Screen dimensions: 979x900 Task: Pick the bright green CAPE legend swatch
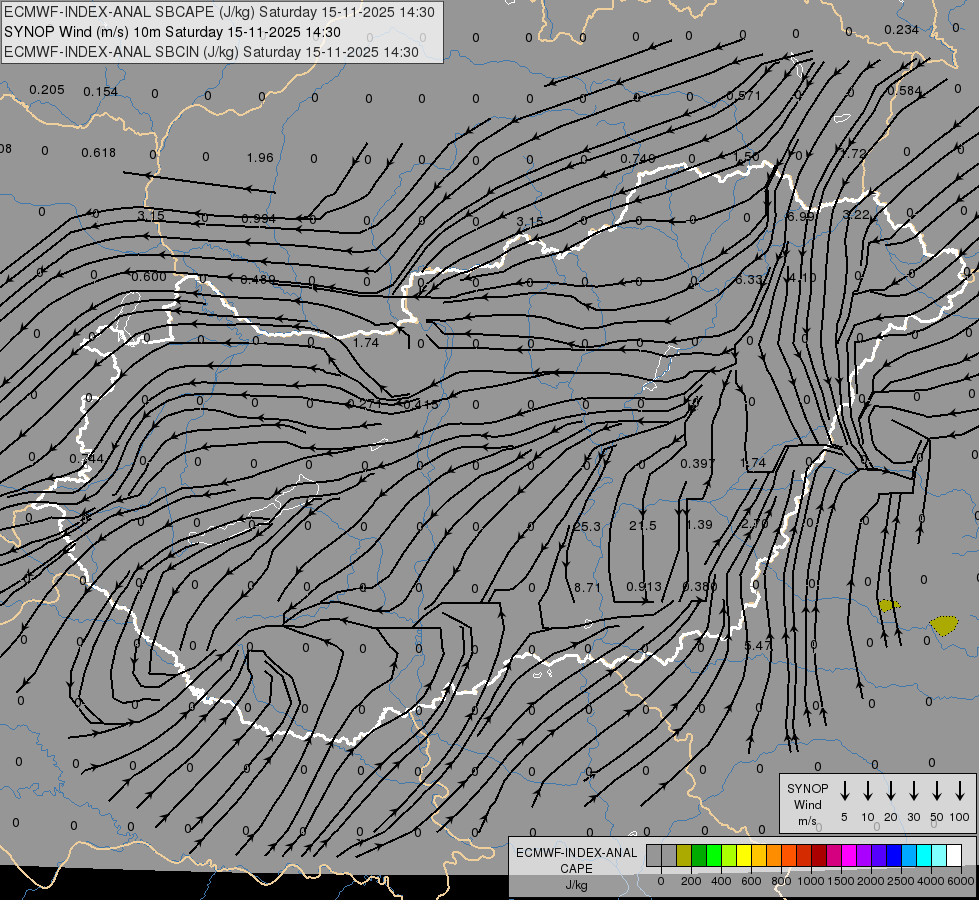coord(714,855)
